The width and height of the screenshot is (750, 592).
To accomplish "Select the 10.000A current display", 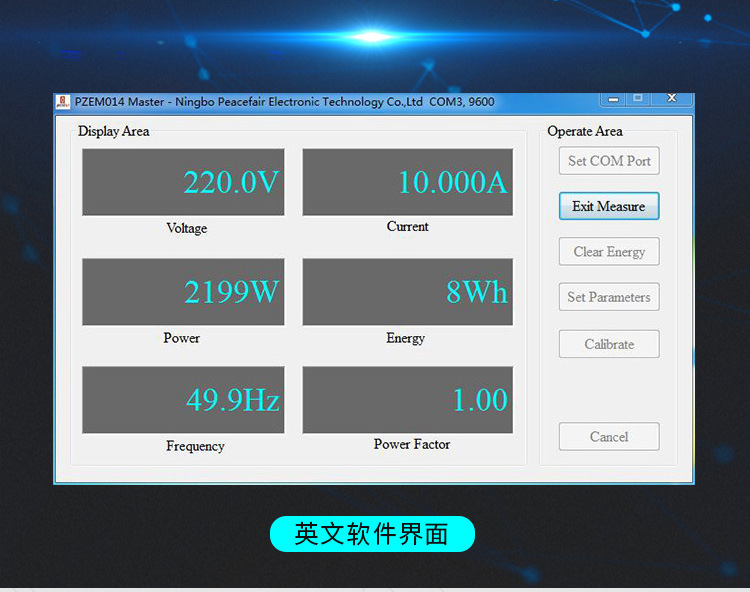I will tap(407, 182).
